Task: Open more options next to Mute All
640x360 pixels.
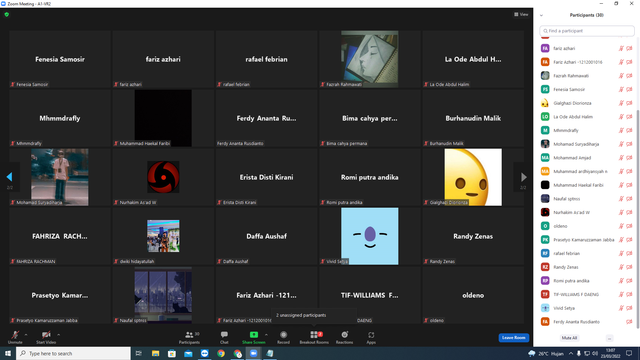Action: coord(609,338)
